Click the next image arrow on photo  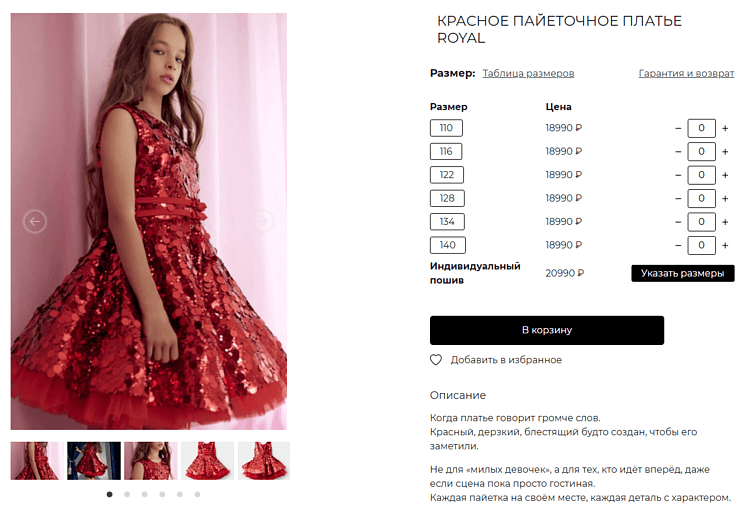(263, 221)
